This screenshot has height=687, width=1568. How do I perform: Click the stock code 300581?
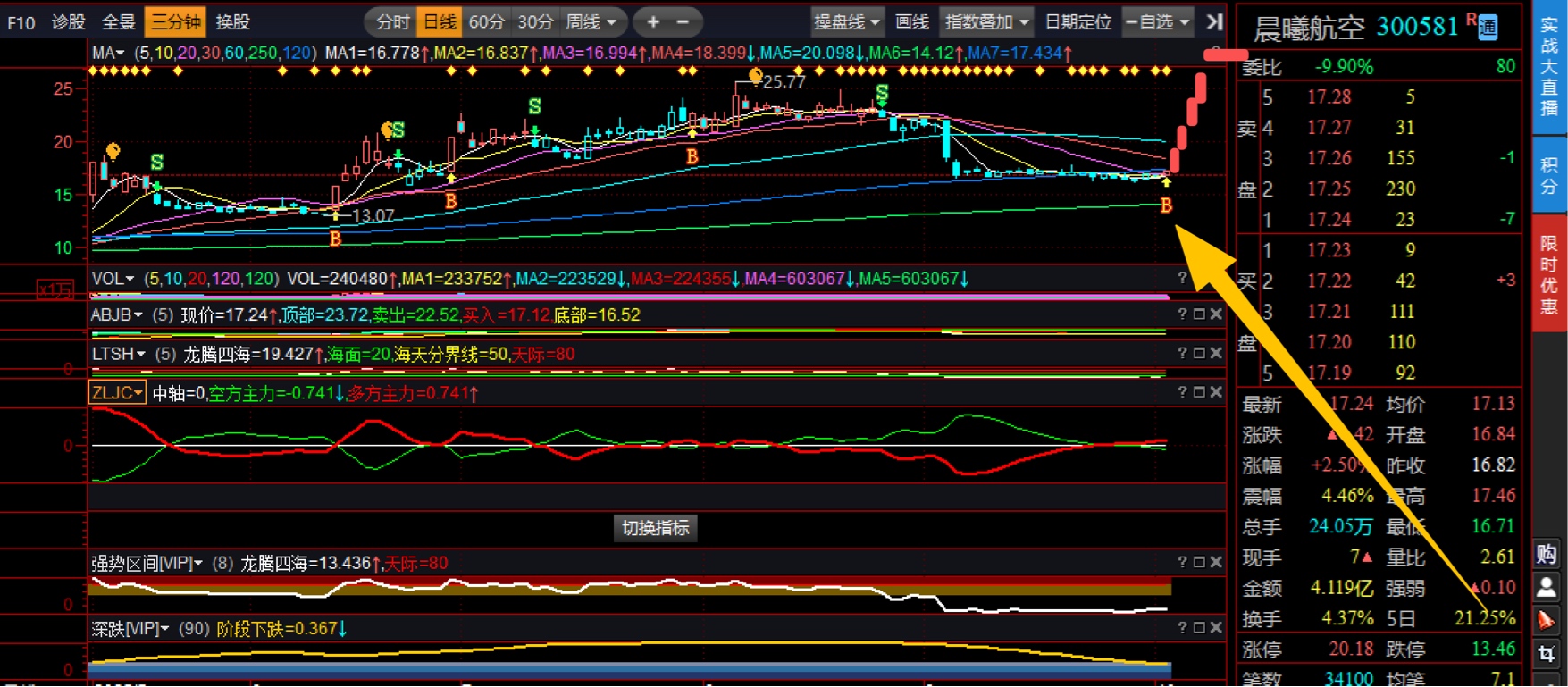(1417, 27)
